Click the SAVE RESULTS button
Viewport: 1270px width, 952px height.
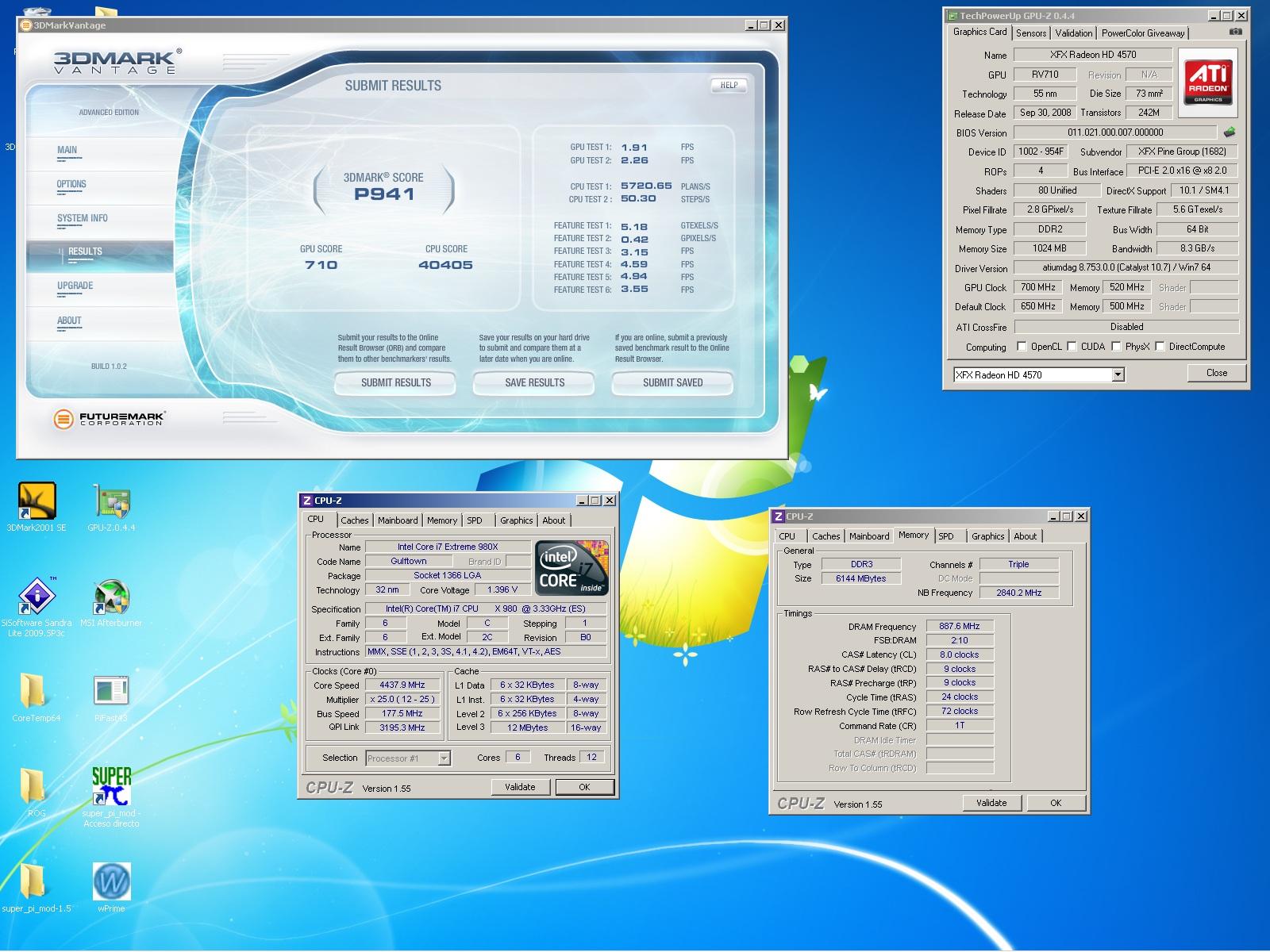(534, 382)
